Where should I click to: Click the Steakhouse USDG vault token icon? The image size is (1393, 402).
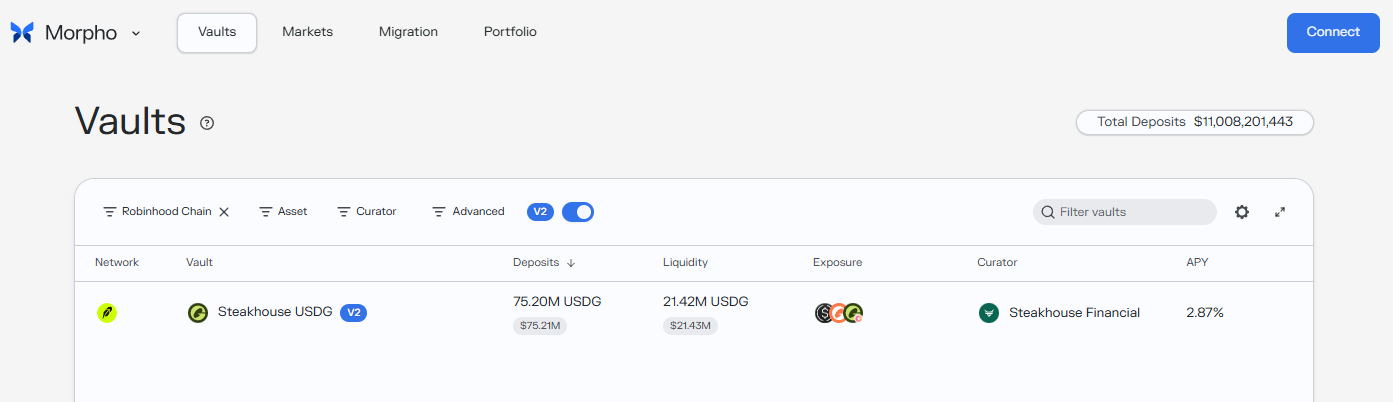coord(198,313)
